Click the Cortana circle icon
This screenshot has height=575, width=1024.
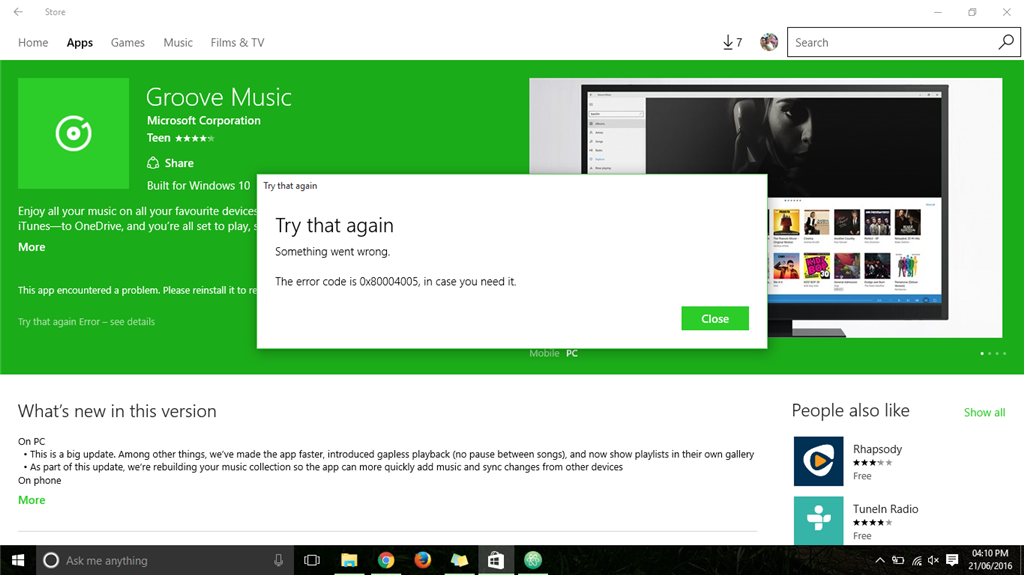[51, 560]
